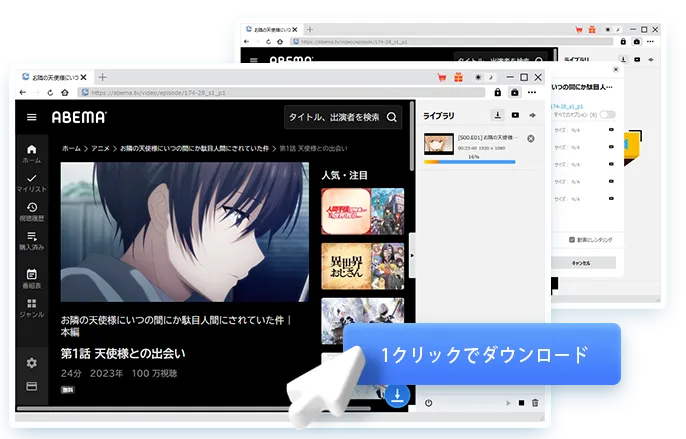Click the お隣の天使様 series breadcrumb link

[194, 148]
